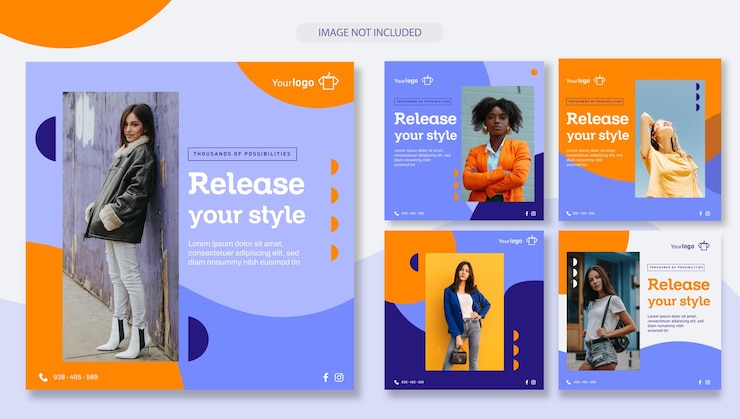
Task: Click the THOUSANDS OF POSSIBILITIES box on the white card
Action: (676, 267)
